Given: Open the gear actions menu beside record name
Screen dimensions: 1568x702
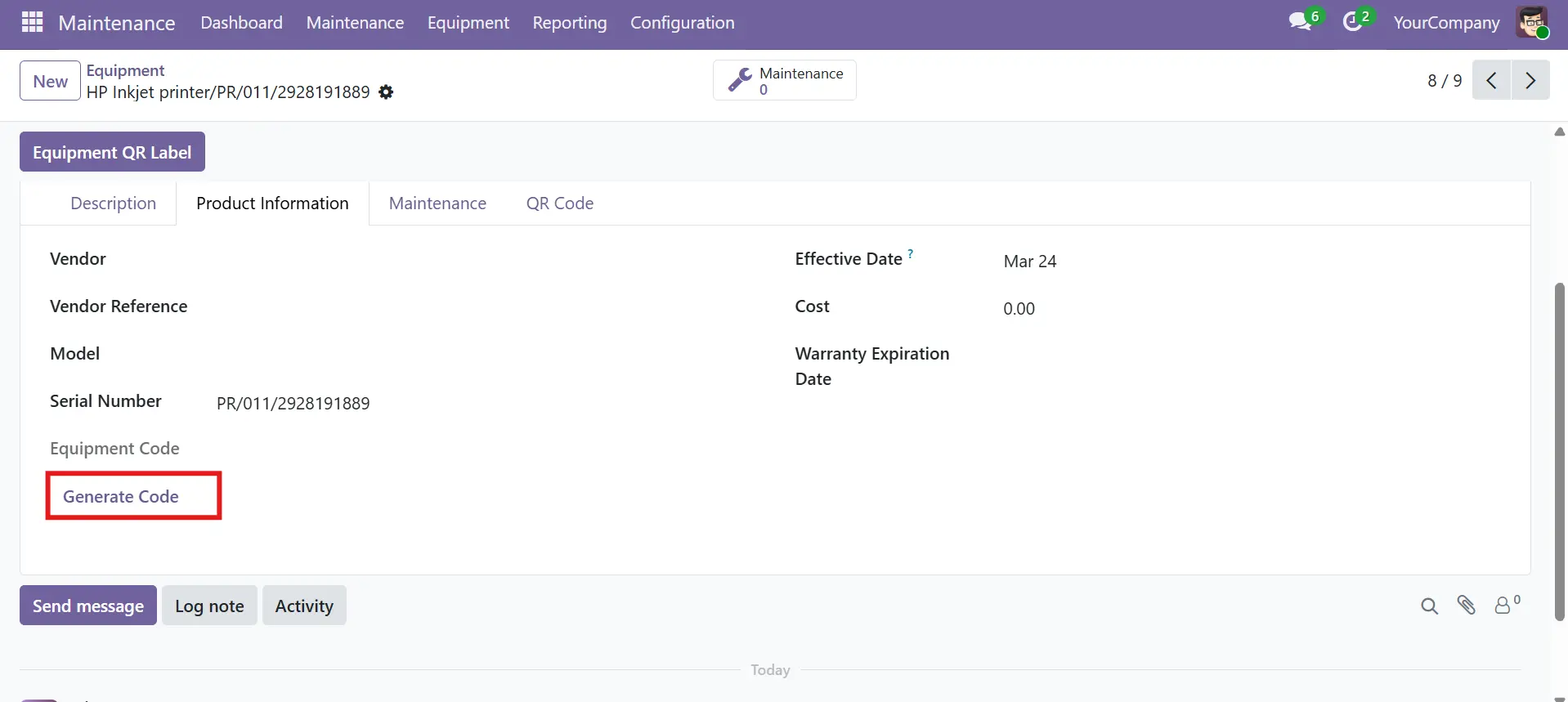Looking at the screenshot, I should point(386,92).
